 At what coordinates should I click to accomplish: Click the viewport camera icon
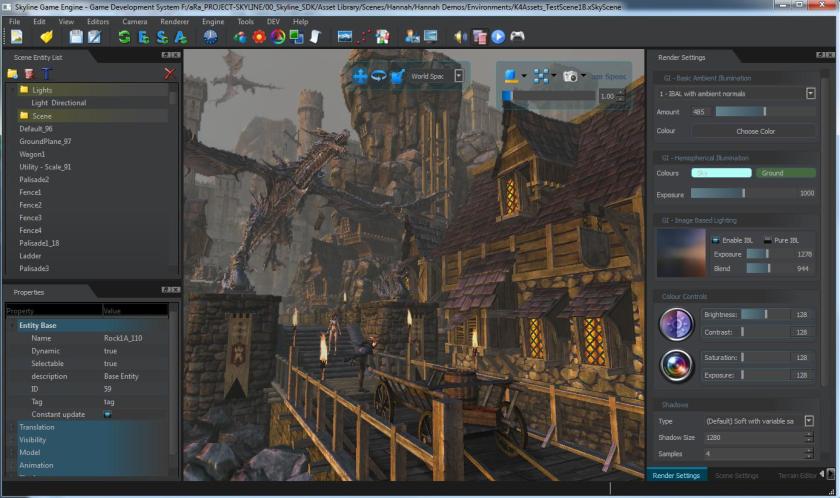(570, 75)
